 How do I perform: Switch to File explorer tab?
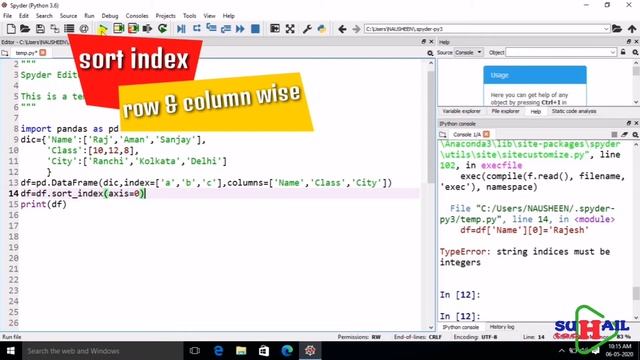(x=505, y=111)
